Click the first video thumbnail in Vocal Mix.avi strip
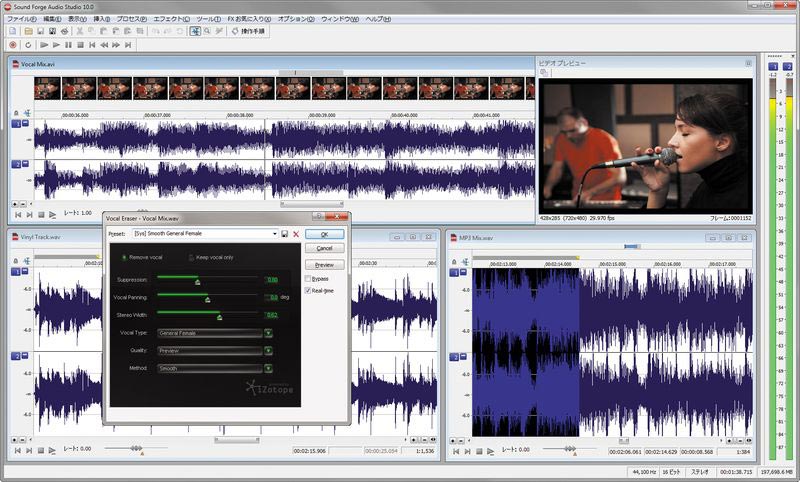This screenshot has width=800, height=482. pos(47,88)
